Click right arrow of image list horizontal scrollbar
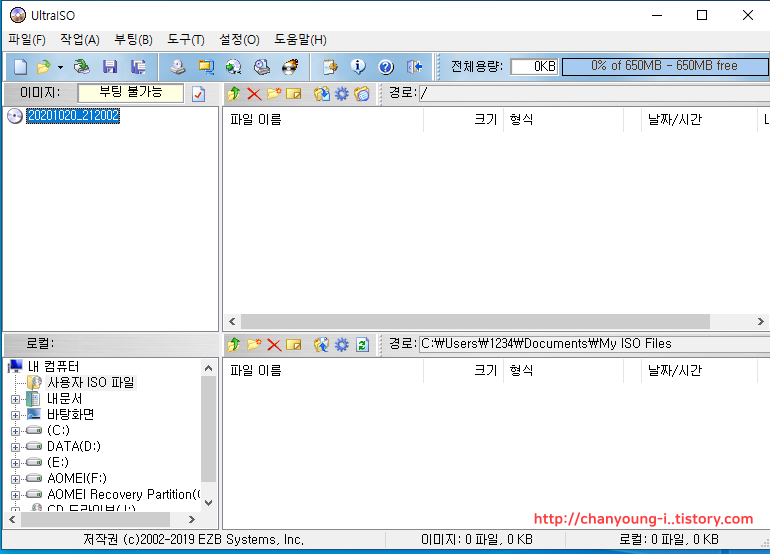 point(760,322)
